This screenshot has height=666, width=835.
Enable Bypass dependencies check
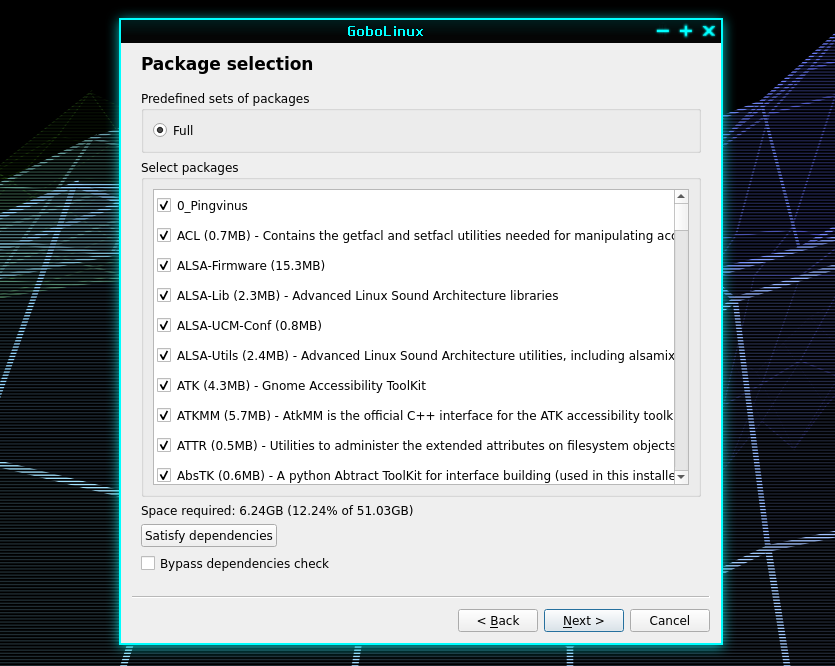[148, 563]
